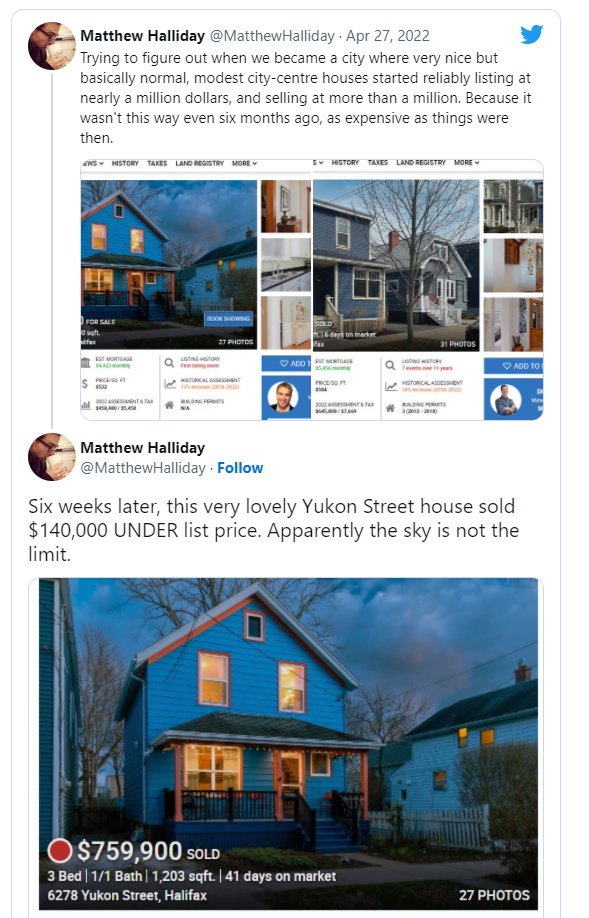Expand the left listing's MORE dropdown
Image resolution: width=589 pixels, height=918 pixels.
point(244,163)
